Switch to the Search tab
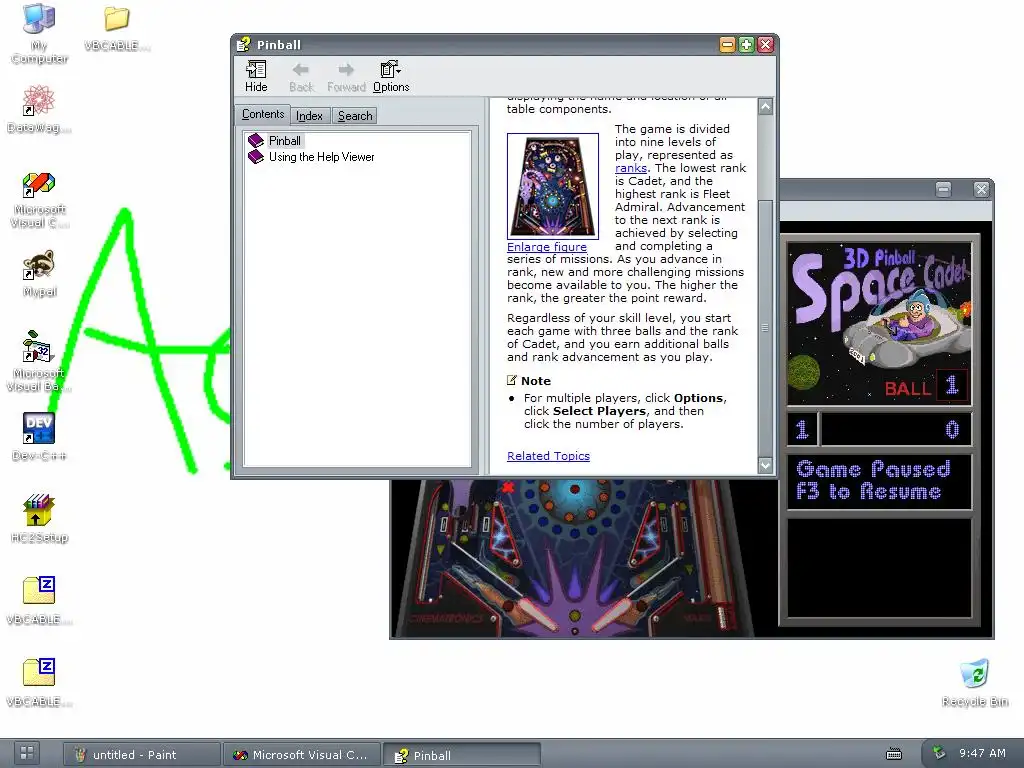Screen dimensions: 1024x768 click(355, 116)
